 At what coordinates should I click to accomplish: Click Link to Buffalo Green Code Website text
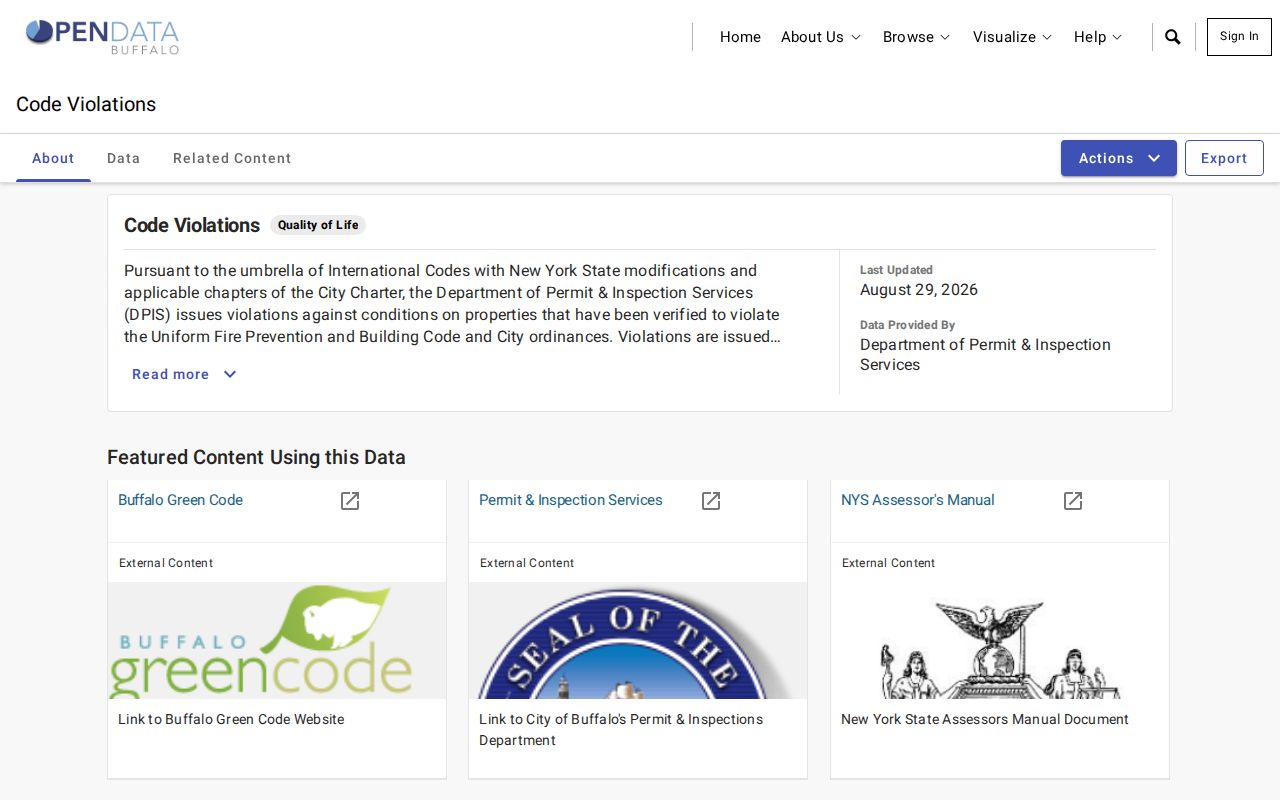(x=231, y=719)
